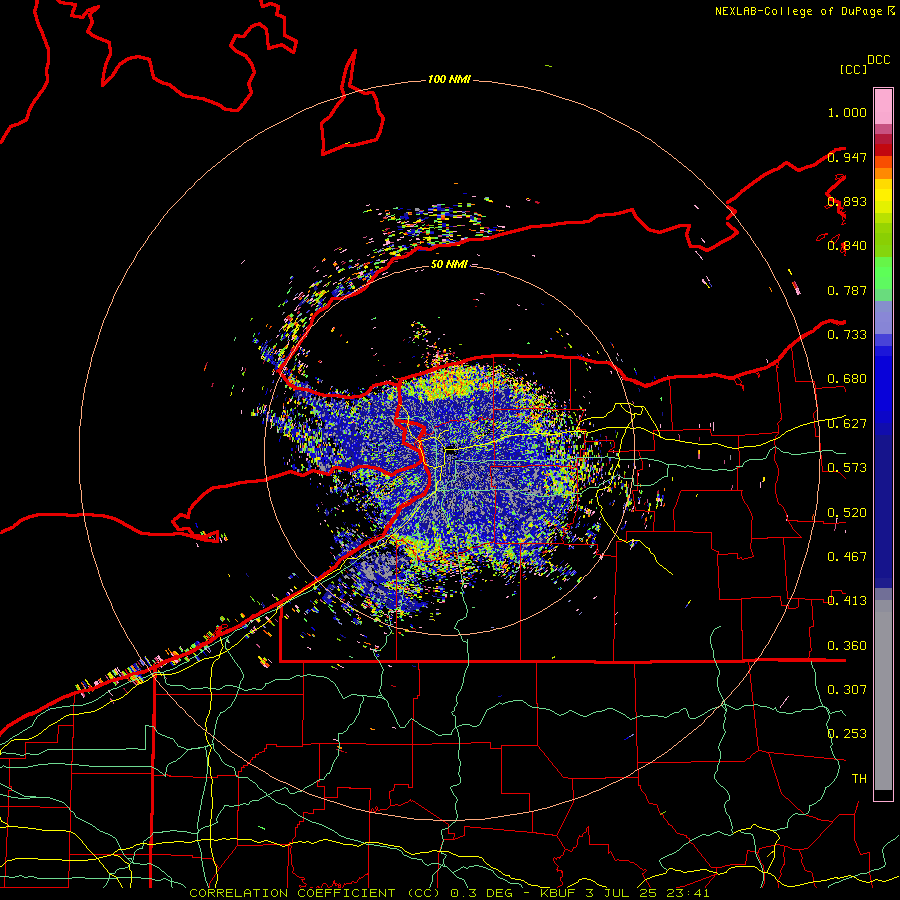Select the 0.787 legend value

coord(847,290)
